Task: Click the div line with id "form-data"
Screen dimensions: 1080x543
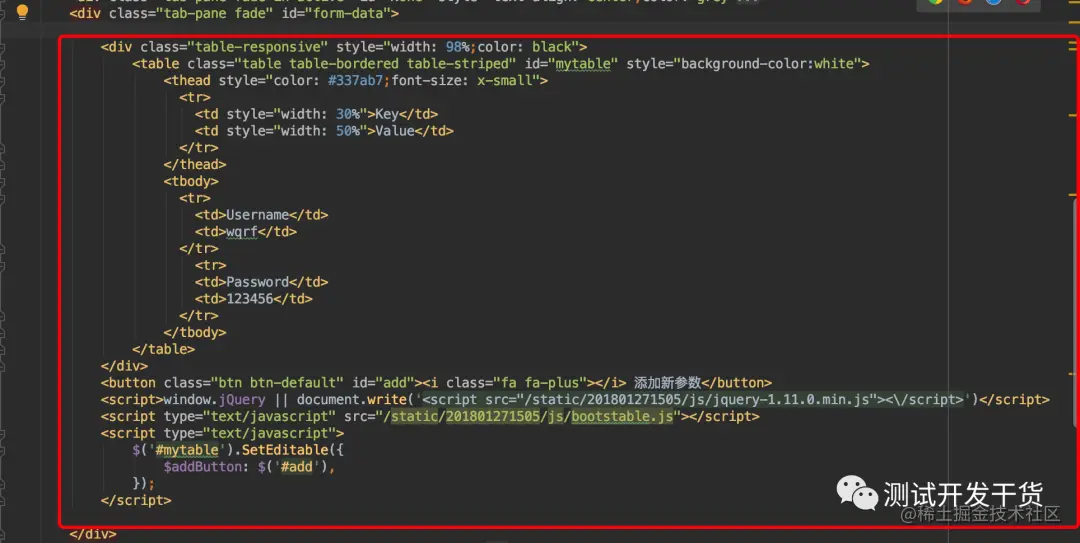Action: point(234,13)
